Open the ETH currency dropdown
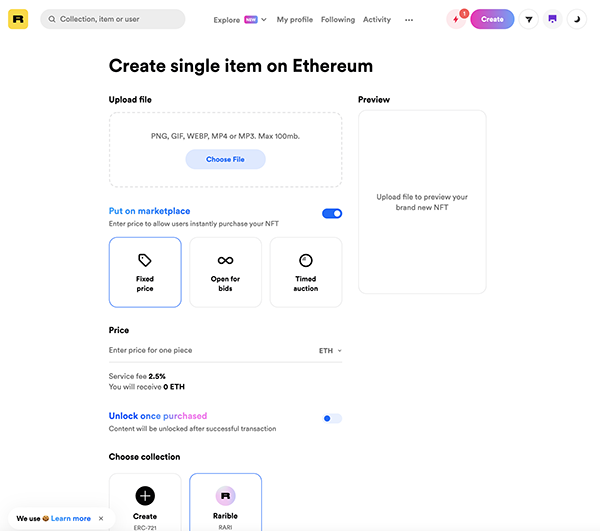Screen dimensions: 600x531 click(x=330, y=350)
